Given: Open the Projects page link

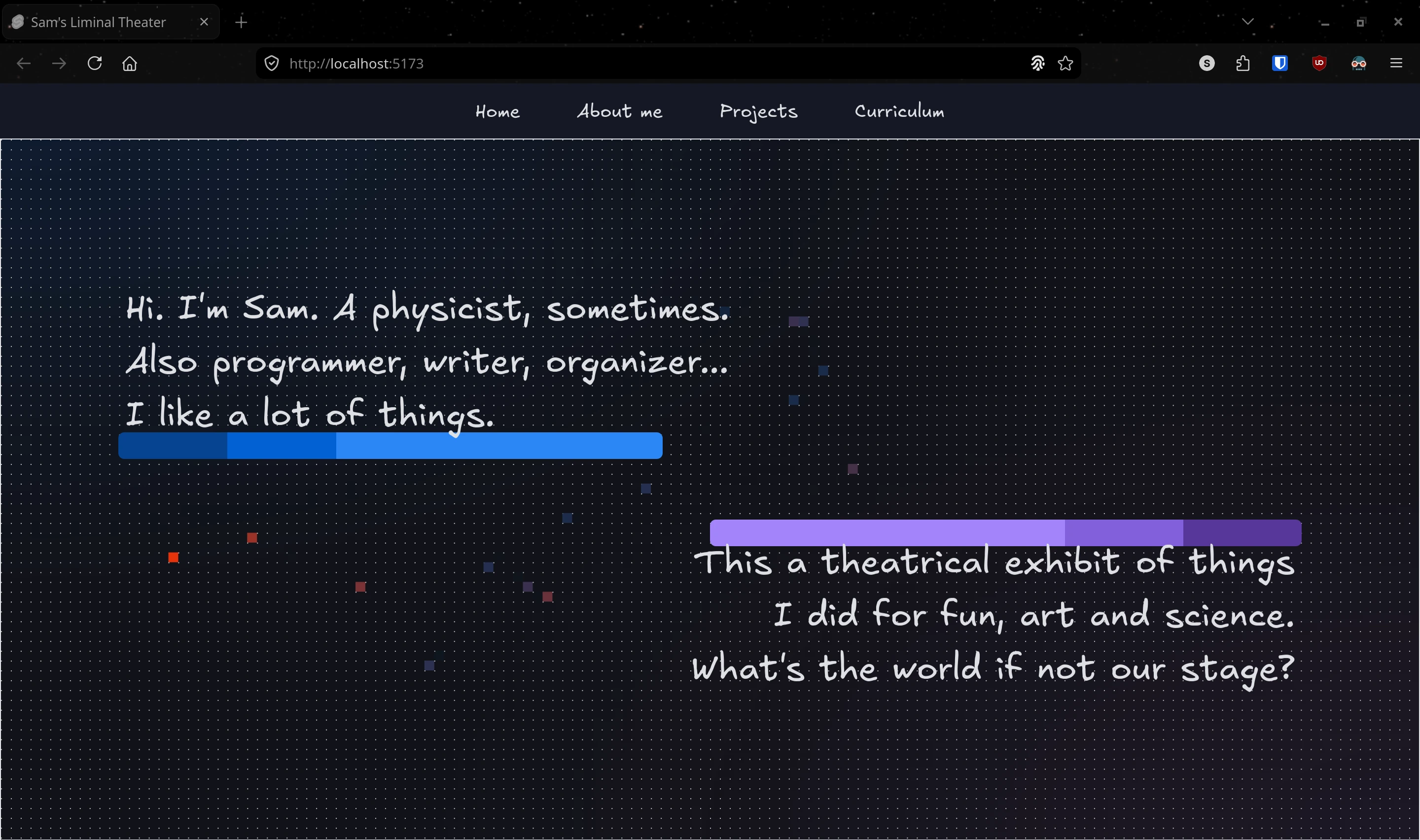Looking at the screenshot, I should (x=758, y=111).
